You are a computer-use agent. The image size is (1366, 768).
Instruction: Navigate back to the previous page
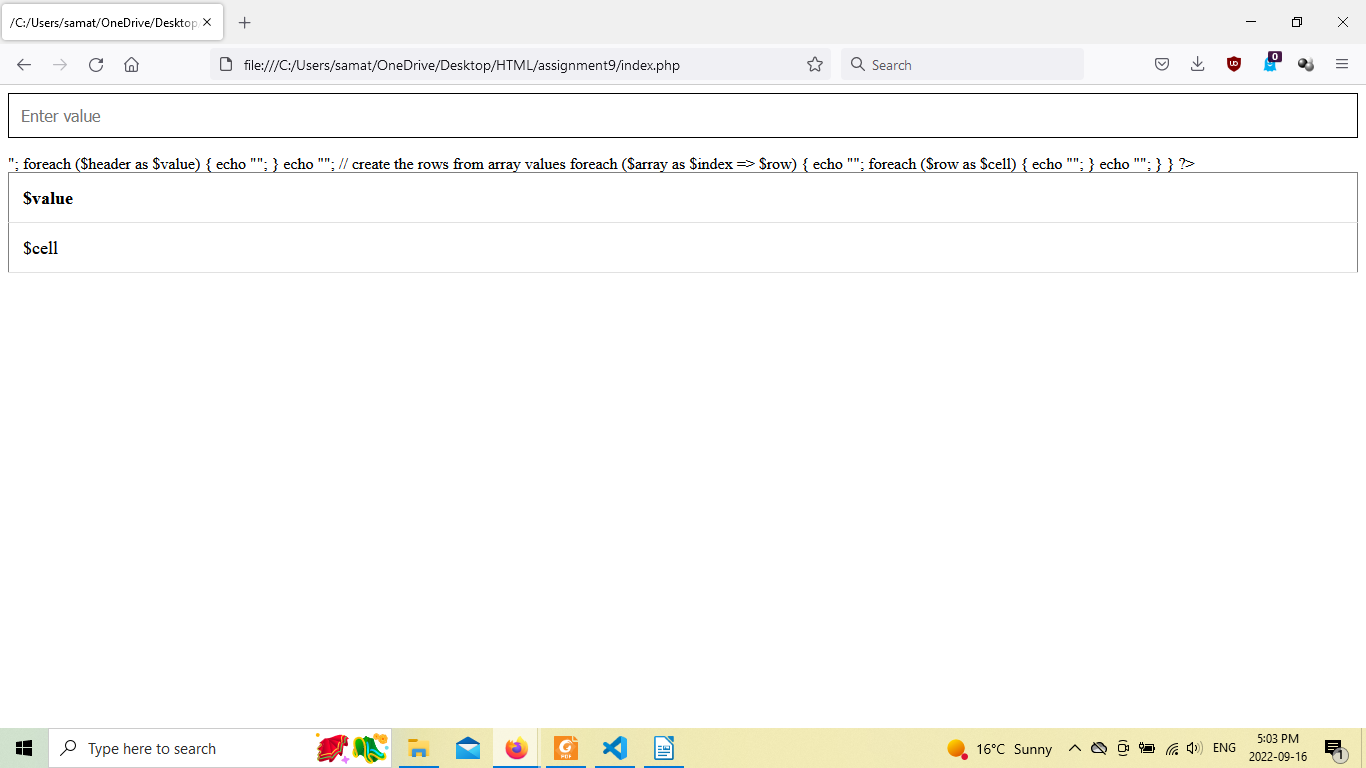click(x=24, y=64)
